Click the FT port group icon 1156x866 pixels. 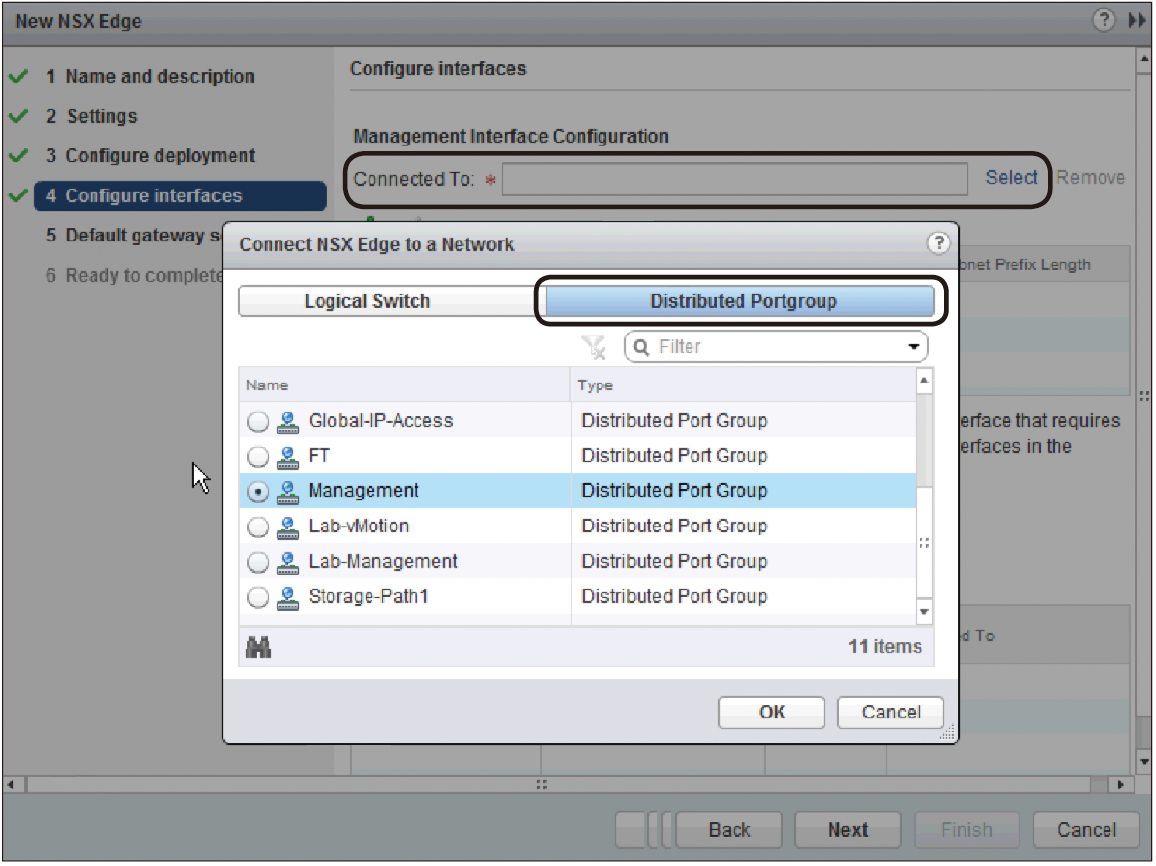288,457
